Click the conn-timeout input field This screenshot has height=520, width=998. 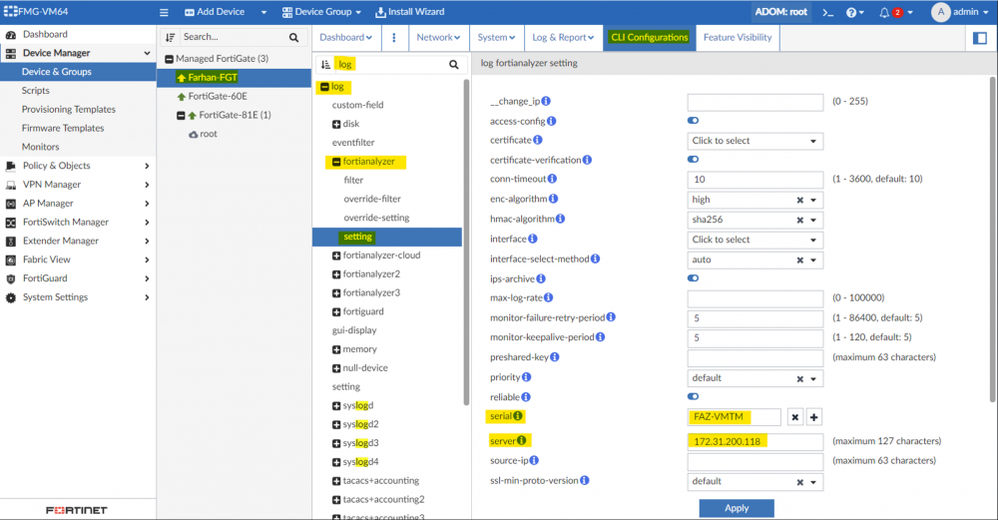click(755, 179)
